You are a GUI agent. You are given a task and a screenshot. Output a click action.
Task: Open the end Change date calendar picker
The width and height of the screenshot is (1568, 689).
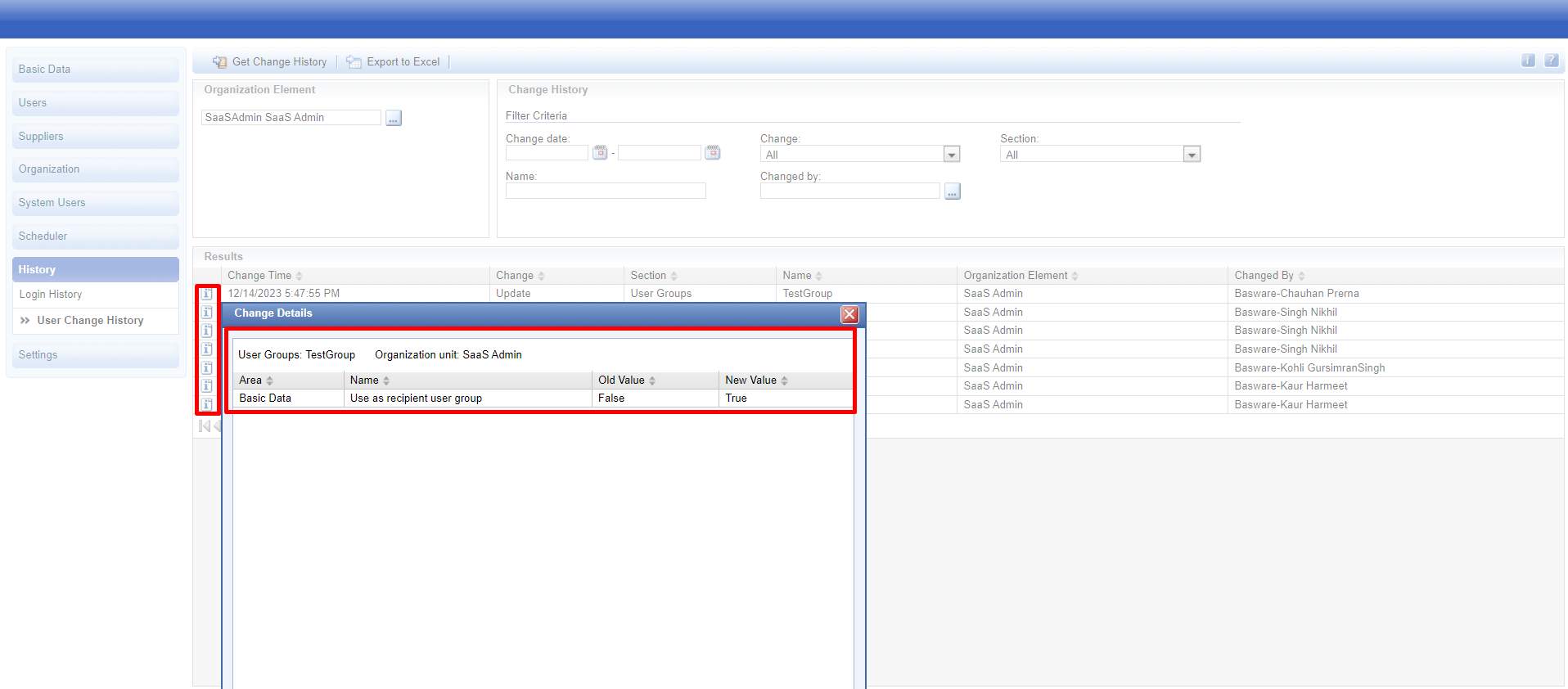coord(713,153)
